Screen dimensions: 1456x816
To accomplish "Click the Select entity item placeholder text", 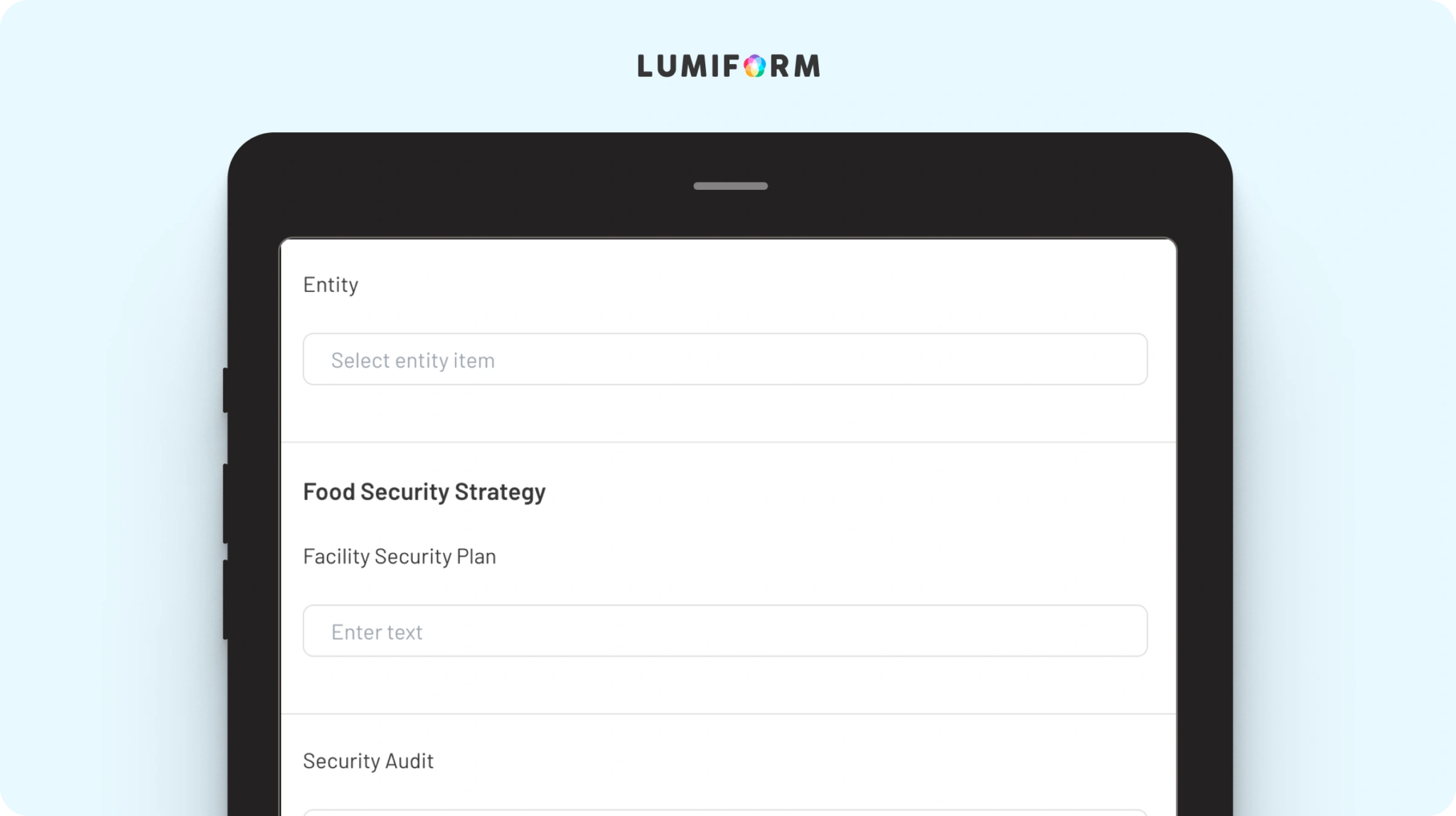I will (x=413, y=360).
